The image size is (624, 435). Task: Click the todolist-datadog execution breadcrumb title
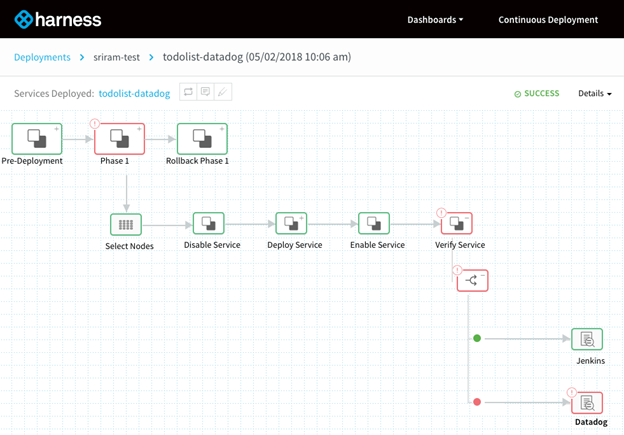tap(257, 57)
